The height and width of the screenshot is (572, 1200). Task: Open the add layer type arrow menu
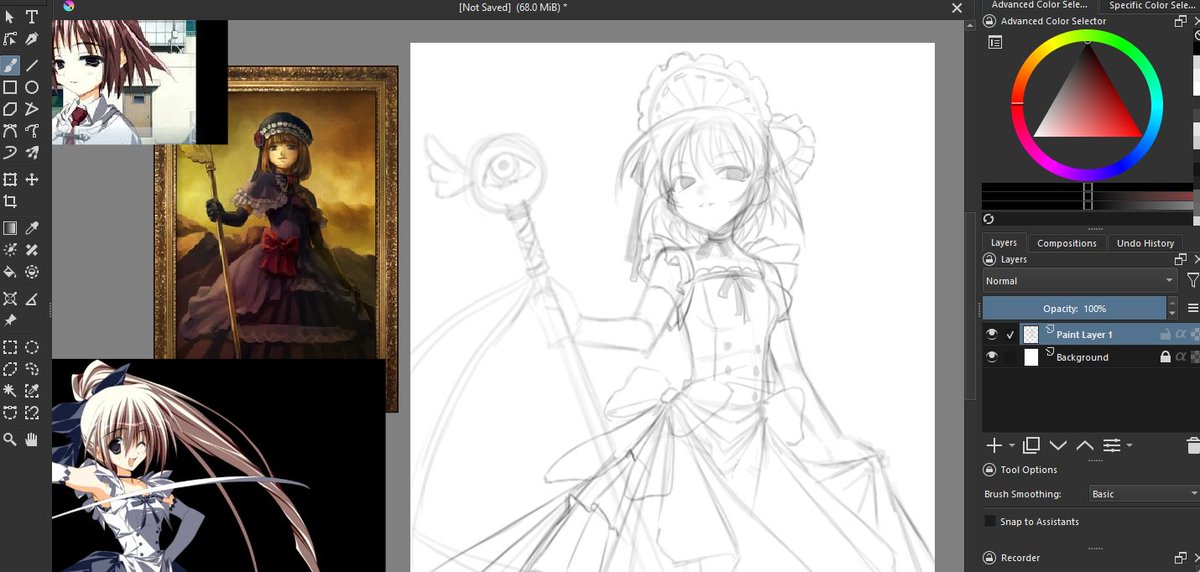click(x=1012, y=446)
